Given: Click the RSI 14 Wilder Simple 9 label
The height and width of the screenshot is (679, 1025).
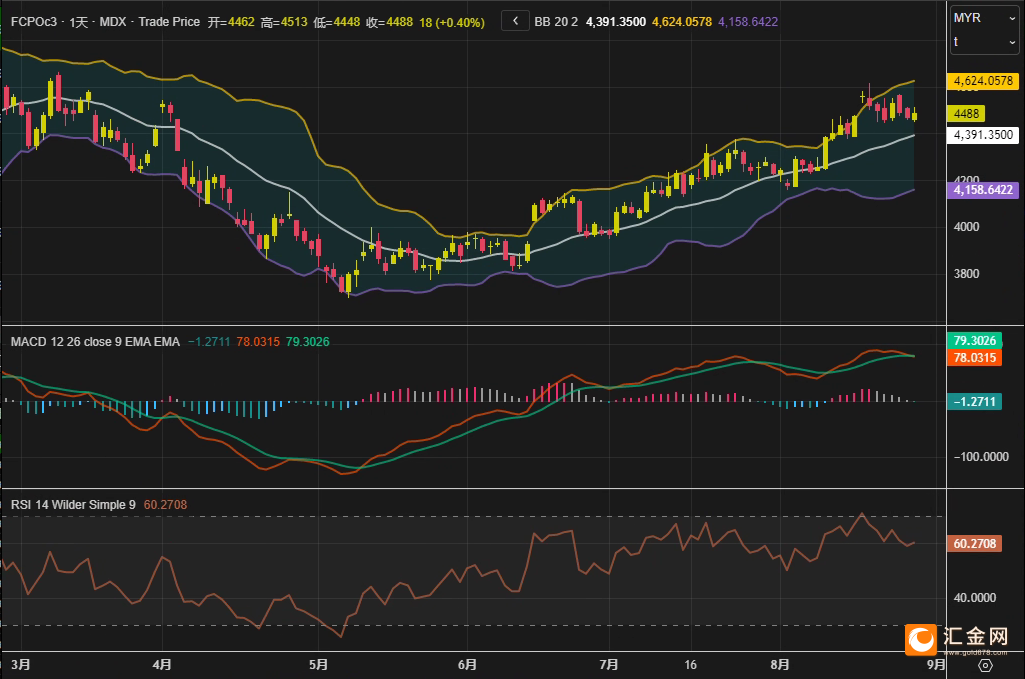Looking at the screenshot, I should tap(73, 505).
